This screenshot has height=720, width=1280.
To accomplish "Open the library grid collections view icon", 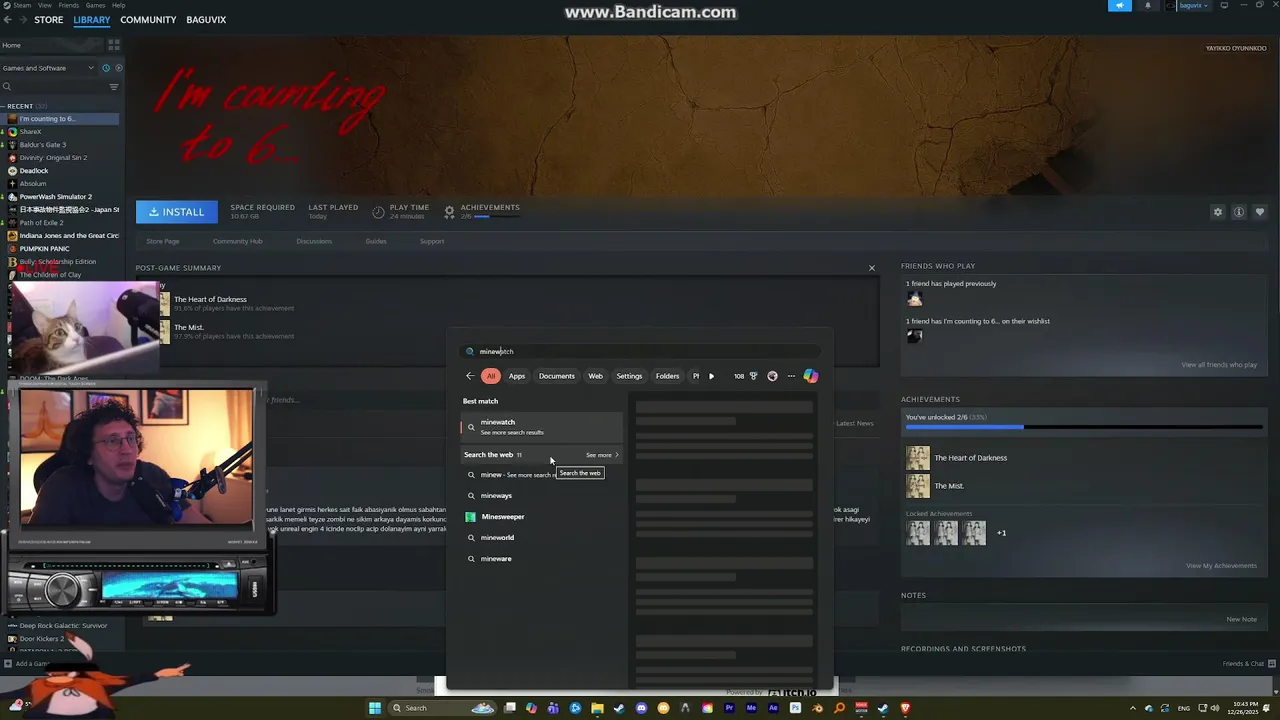I will [114, 45].
